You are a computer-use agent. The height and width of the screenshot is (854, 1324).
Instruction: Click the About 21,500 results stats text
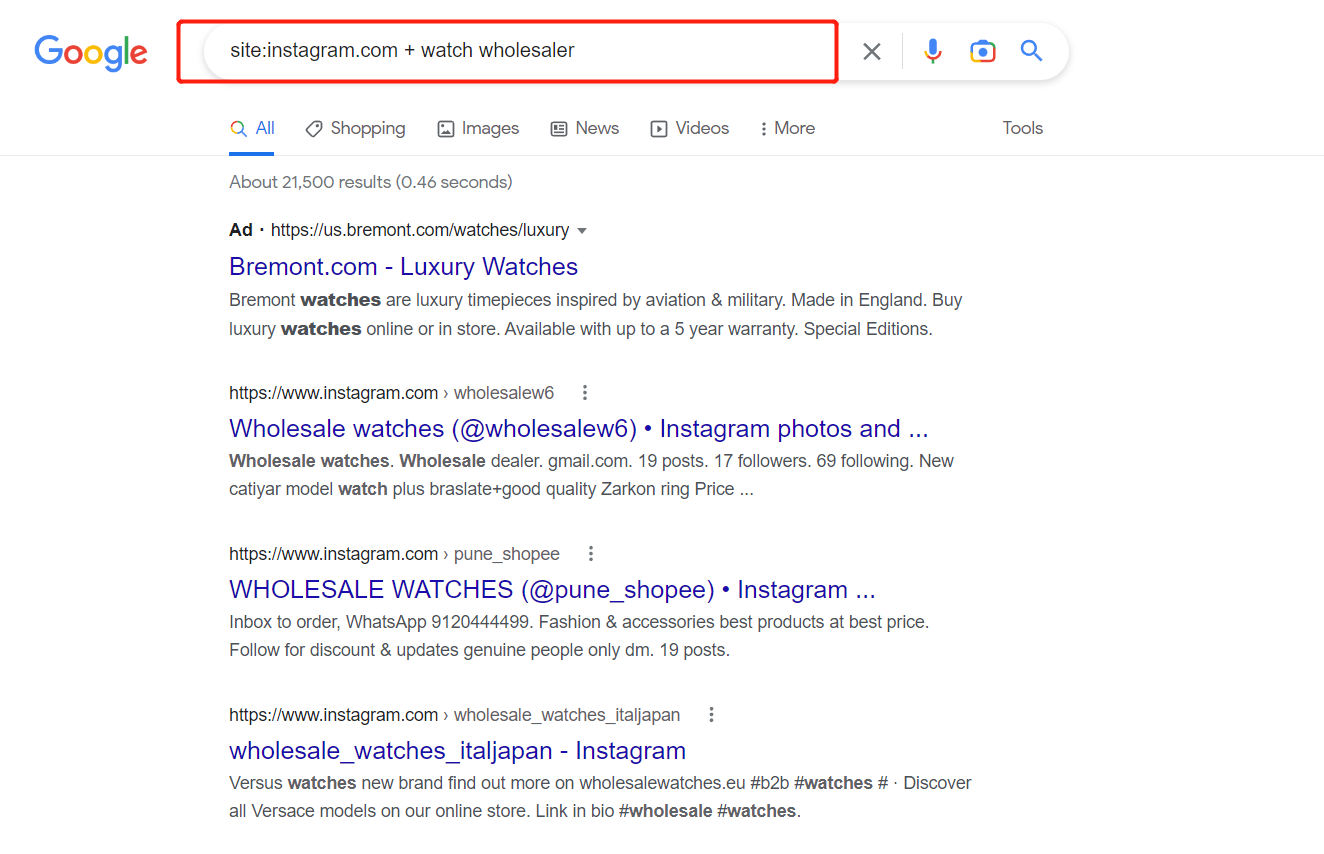click(x=371, y=182)
